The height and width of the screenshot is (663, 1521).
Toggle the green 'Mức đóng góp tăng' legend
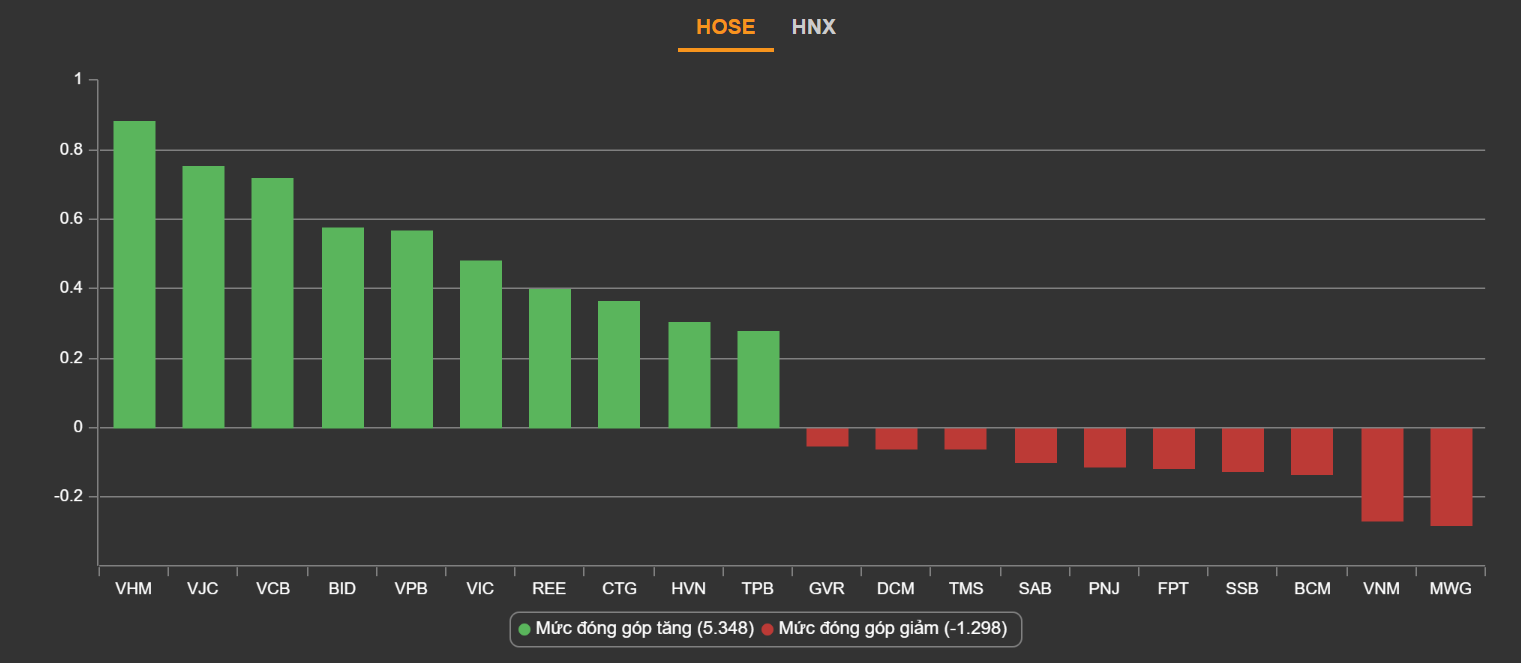coord(644,629)
